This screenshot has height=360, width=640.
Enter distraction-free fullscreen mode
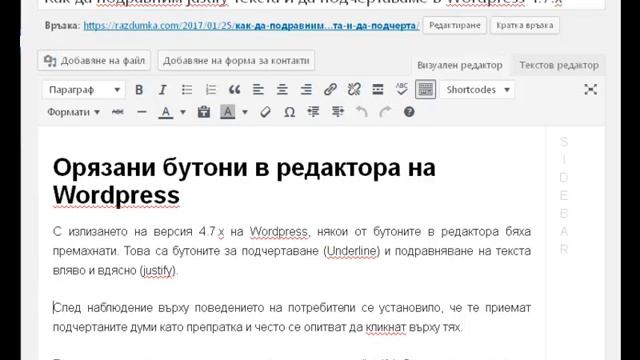click(x=590, y=90)
